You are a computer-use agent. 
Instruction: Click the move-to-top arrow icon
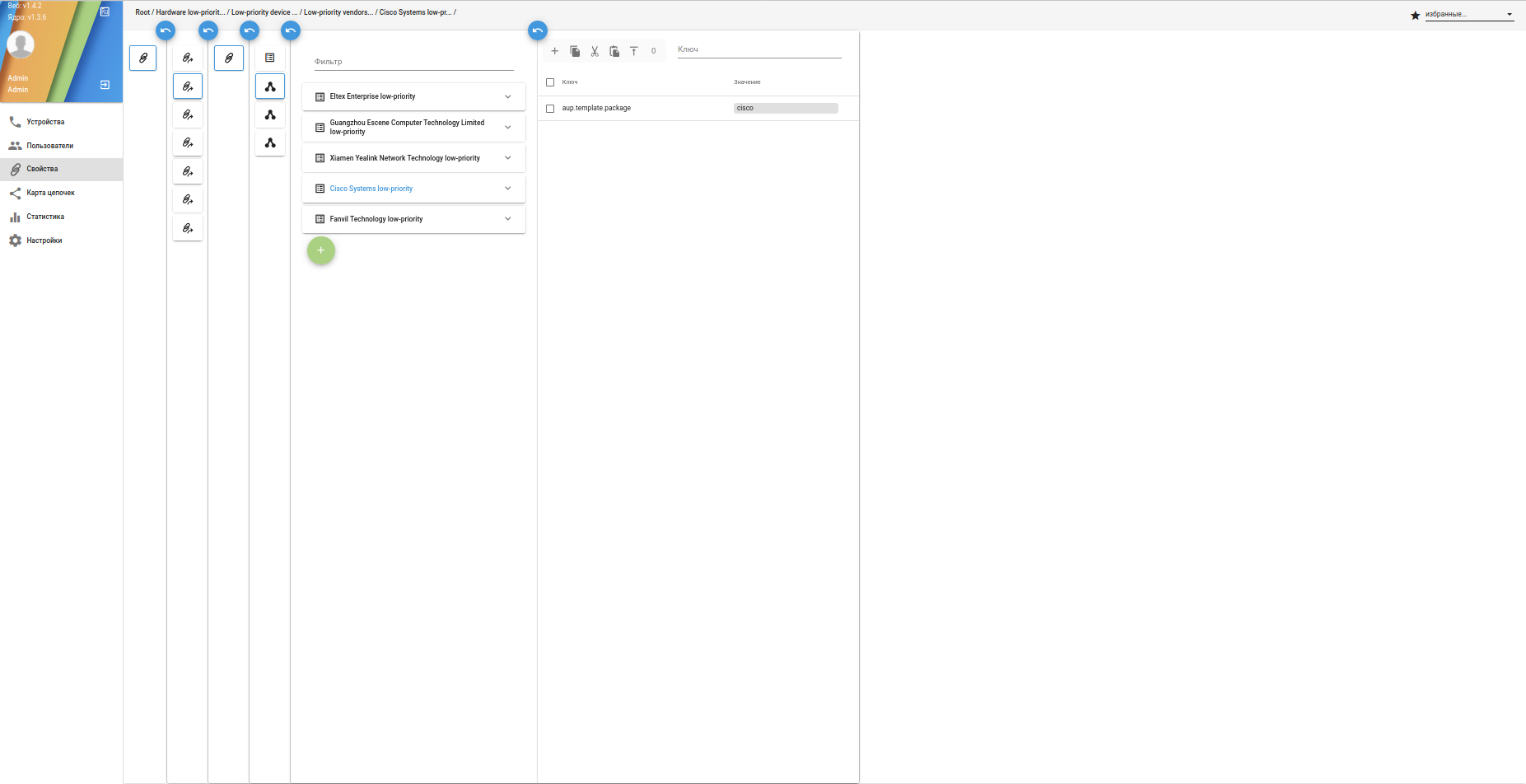coord(634,51)
